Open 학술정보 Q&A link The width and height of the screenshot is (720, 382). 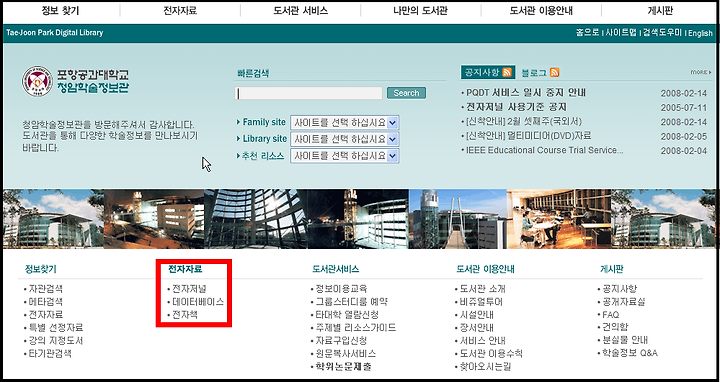click(630, 353)
